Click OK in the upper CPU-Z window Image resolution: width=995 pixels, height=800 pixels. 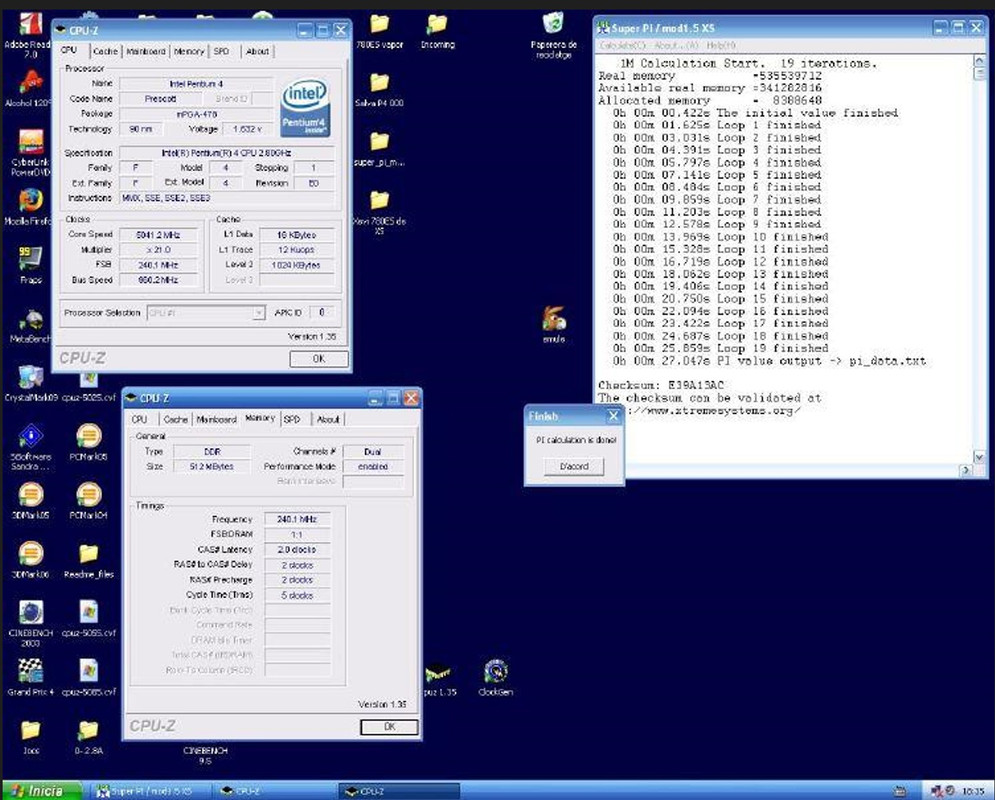pyautogui.click(x=319, y=359)
